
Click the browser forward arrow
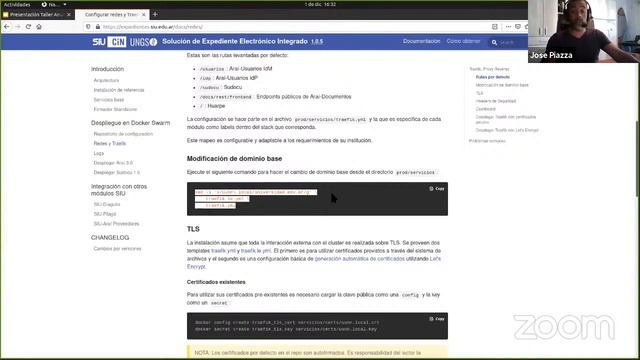[18, 27]
